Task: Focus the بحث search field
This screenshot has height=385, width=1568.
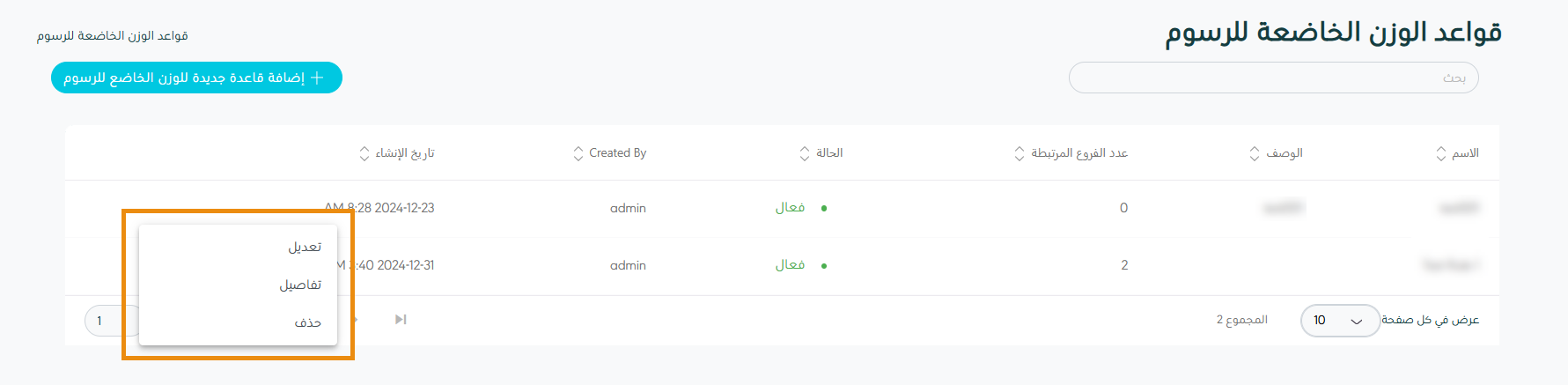Action: [1272, 78]
